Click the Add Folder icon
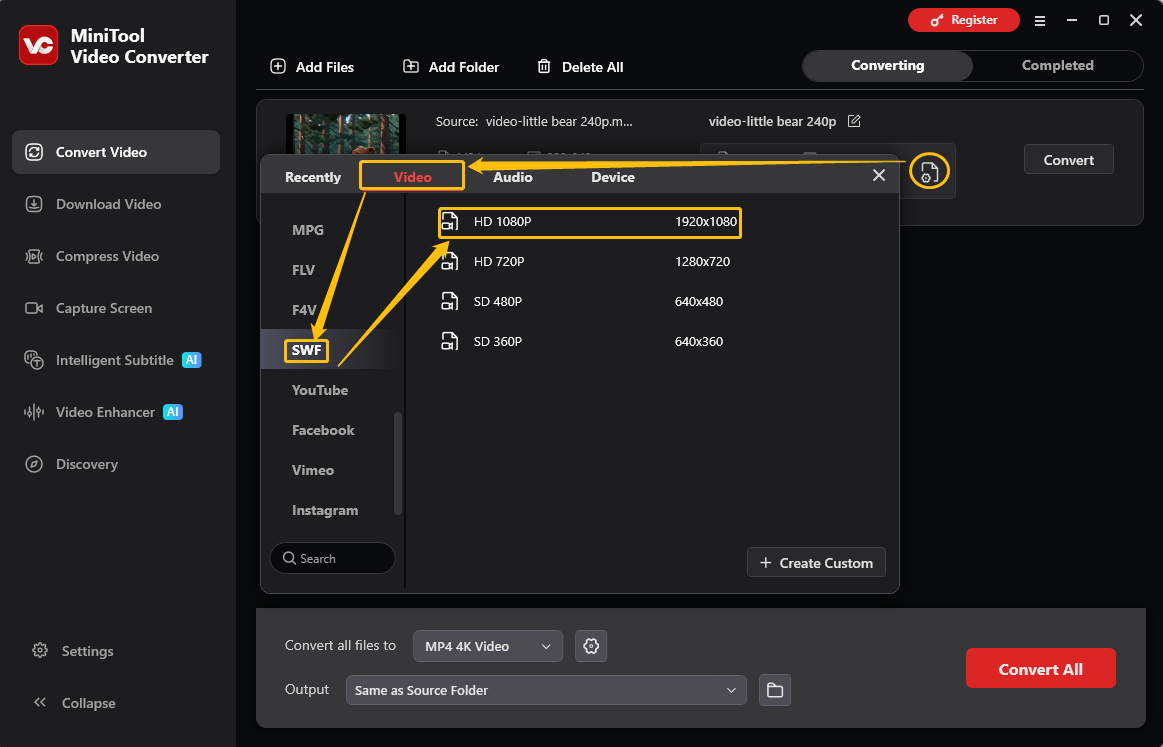 pyautogui.click(x=411, y=66)
